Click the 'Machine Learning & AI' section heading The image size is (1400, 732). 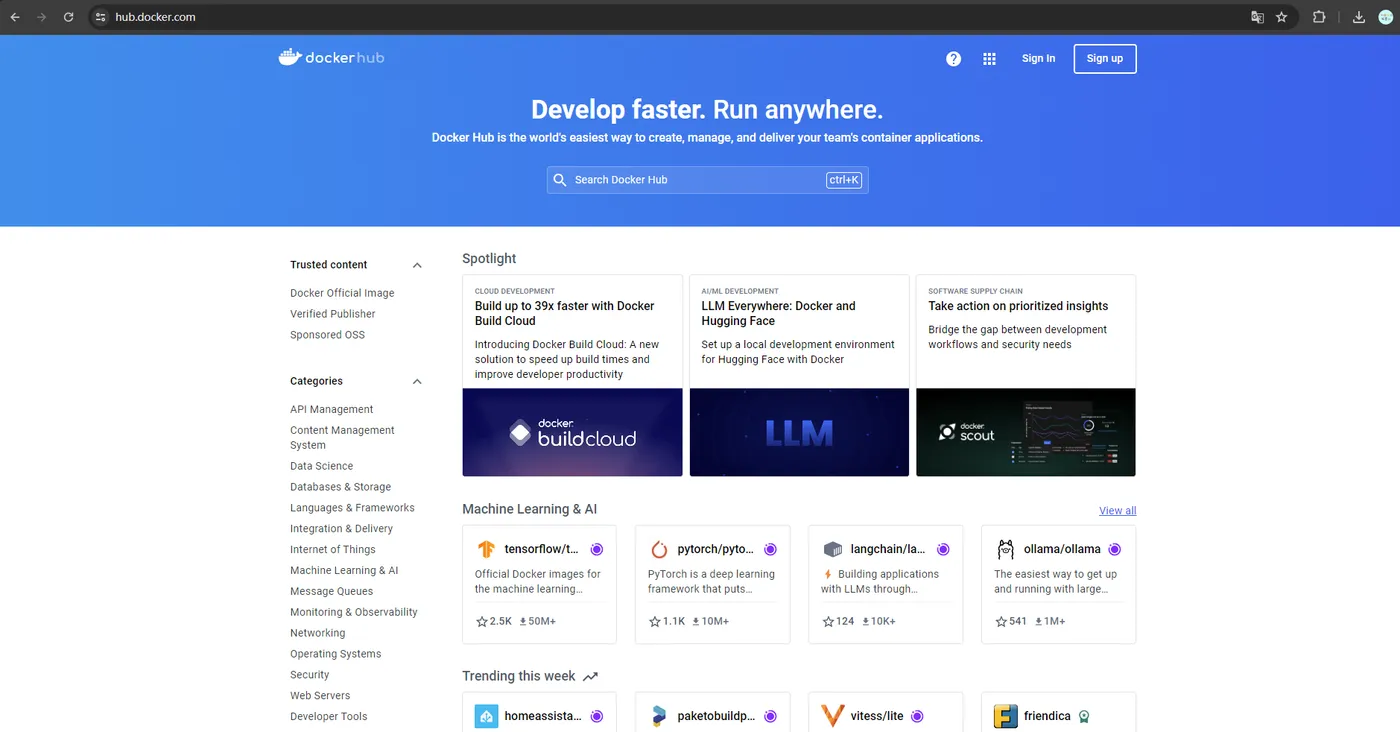click(529, 510)
